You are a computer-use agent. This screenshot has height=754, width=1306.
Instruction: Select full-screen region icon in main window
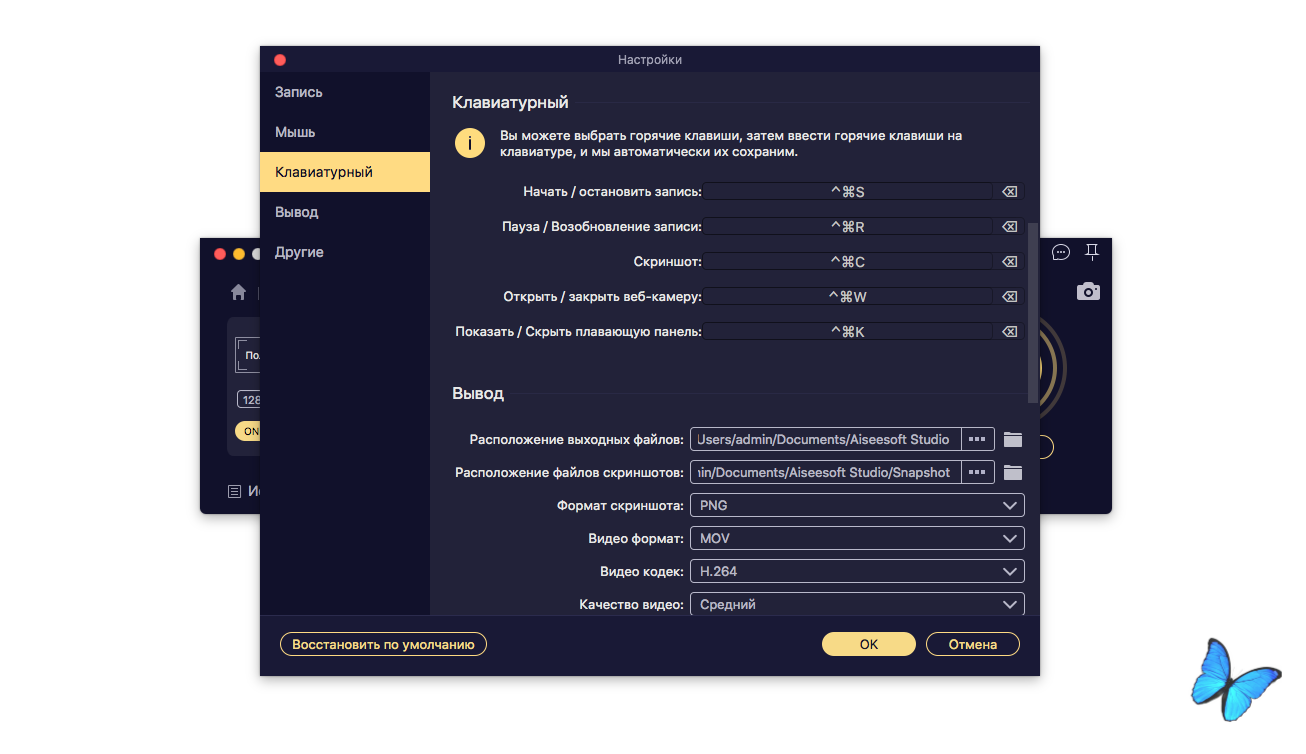[247, 355]
